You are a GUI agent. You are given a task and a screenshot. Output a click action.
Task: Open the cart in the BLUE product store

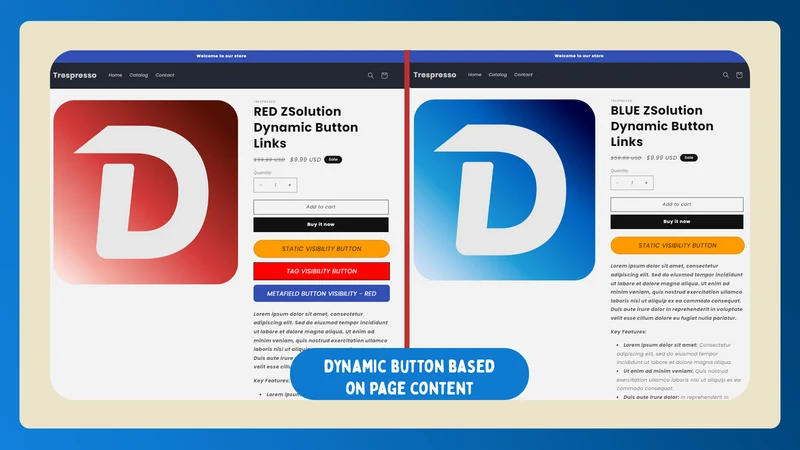click(739, 75)
